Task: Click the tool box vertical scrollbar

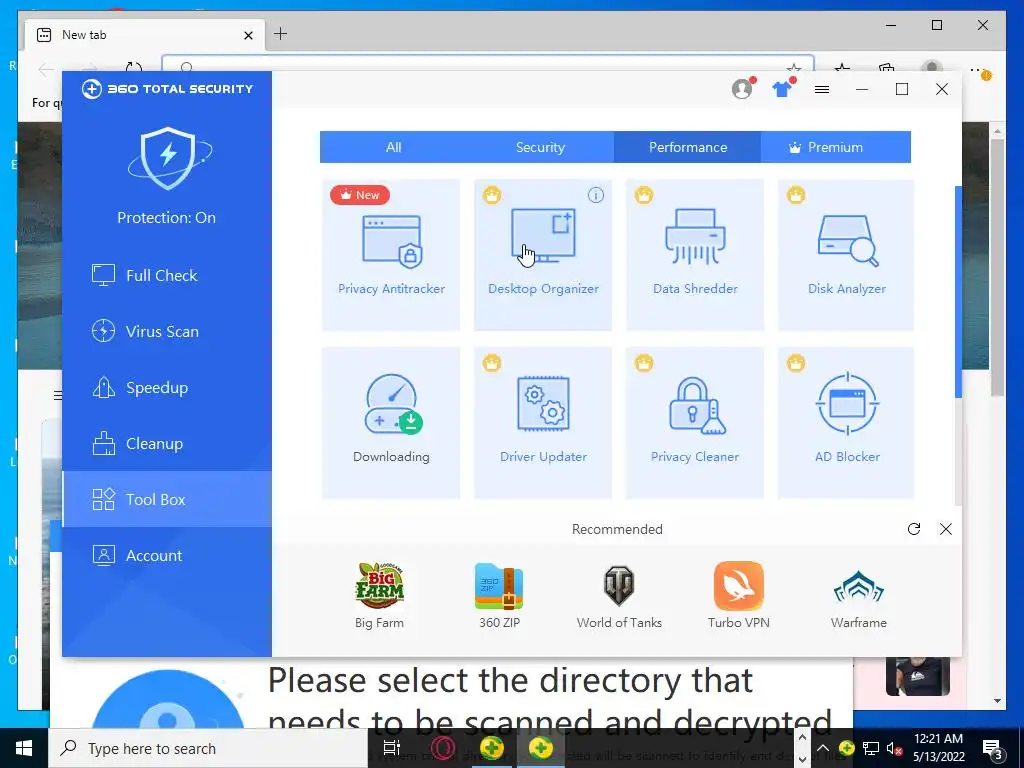Action: 958,291
